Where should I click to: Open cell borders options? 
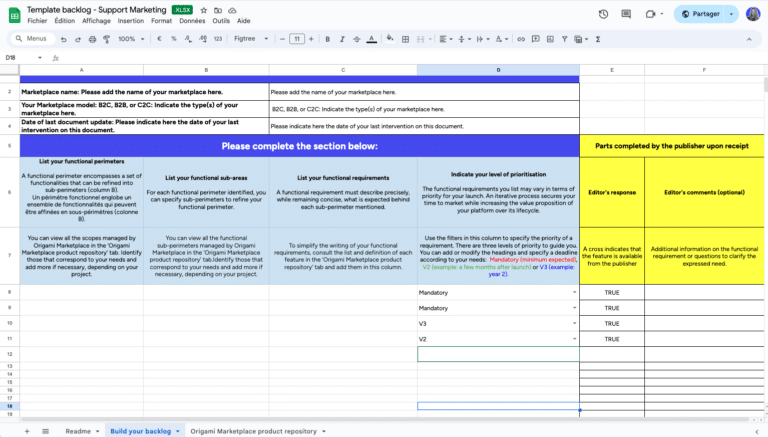[x=405, y=39]
